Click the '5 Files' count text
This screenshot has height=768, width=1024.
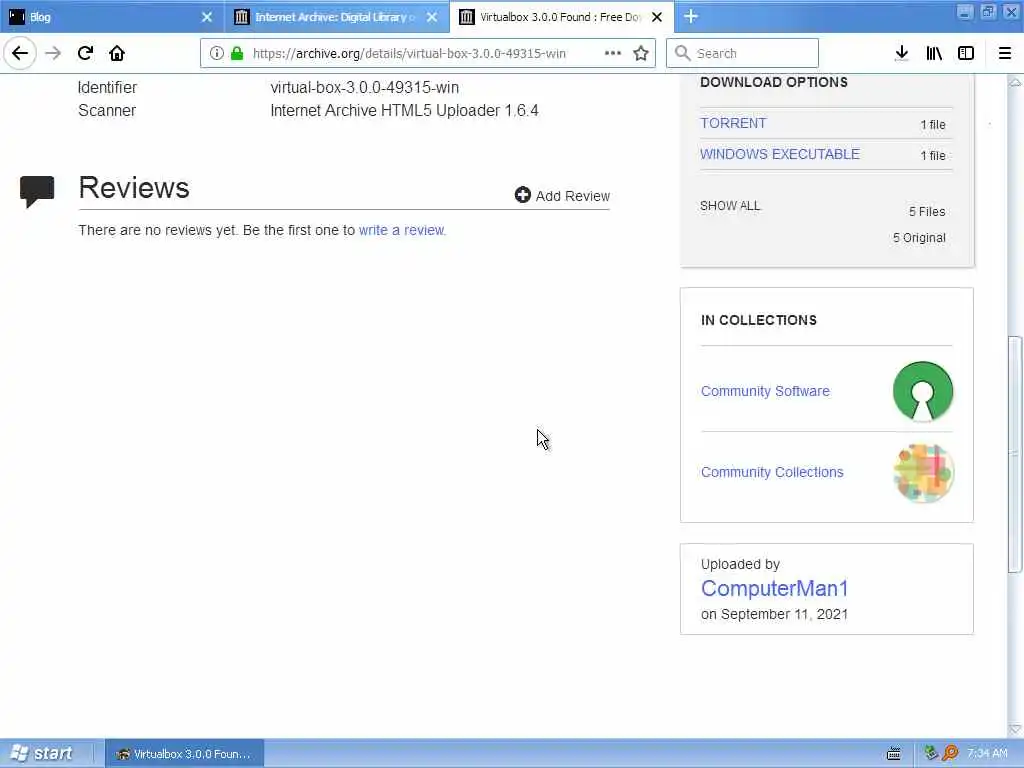(x=927, y=212)
